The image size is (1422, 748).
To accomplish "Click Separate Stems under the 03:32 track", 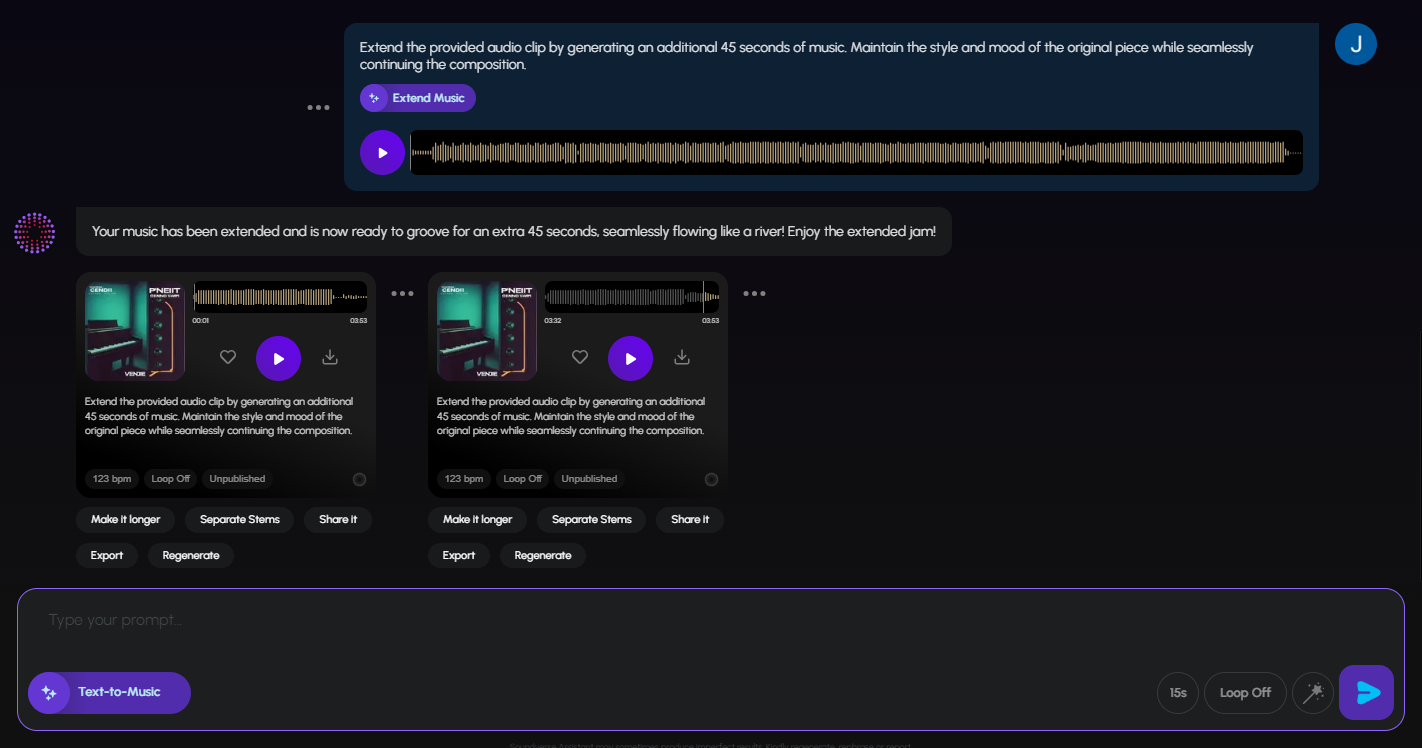I will click(591, 520).
